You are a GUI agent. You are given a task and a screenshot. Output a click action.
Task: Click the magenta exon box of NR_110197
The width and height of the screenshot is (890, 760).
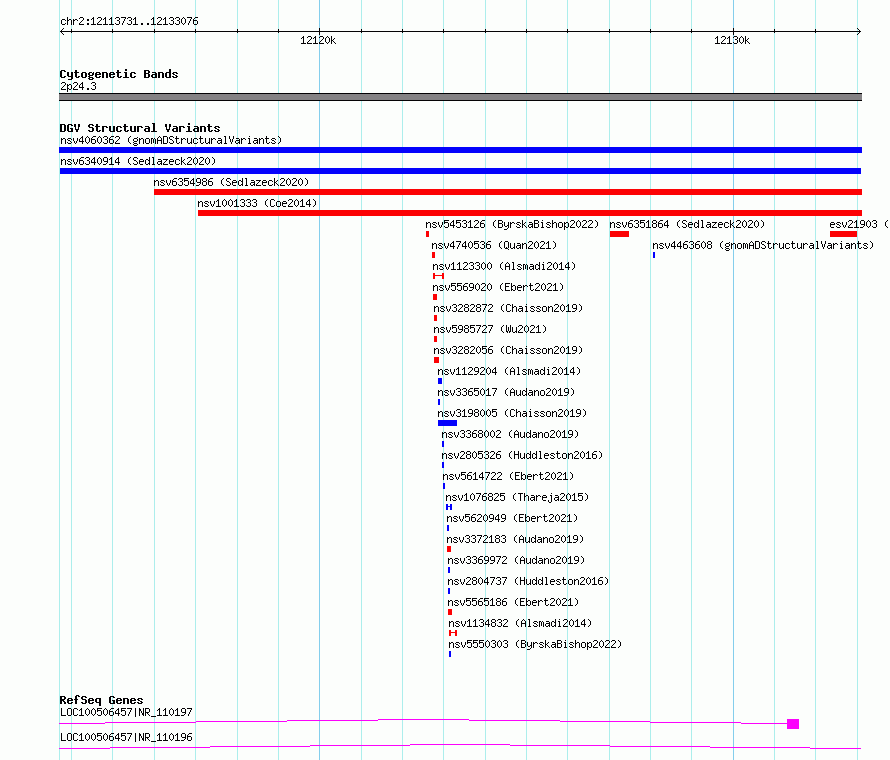(x=793, y=724)
